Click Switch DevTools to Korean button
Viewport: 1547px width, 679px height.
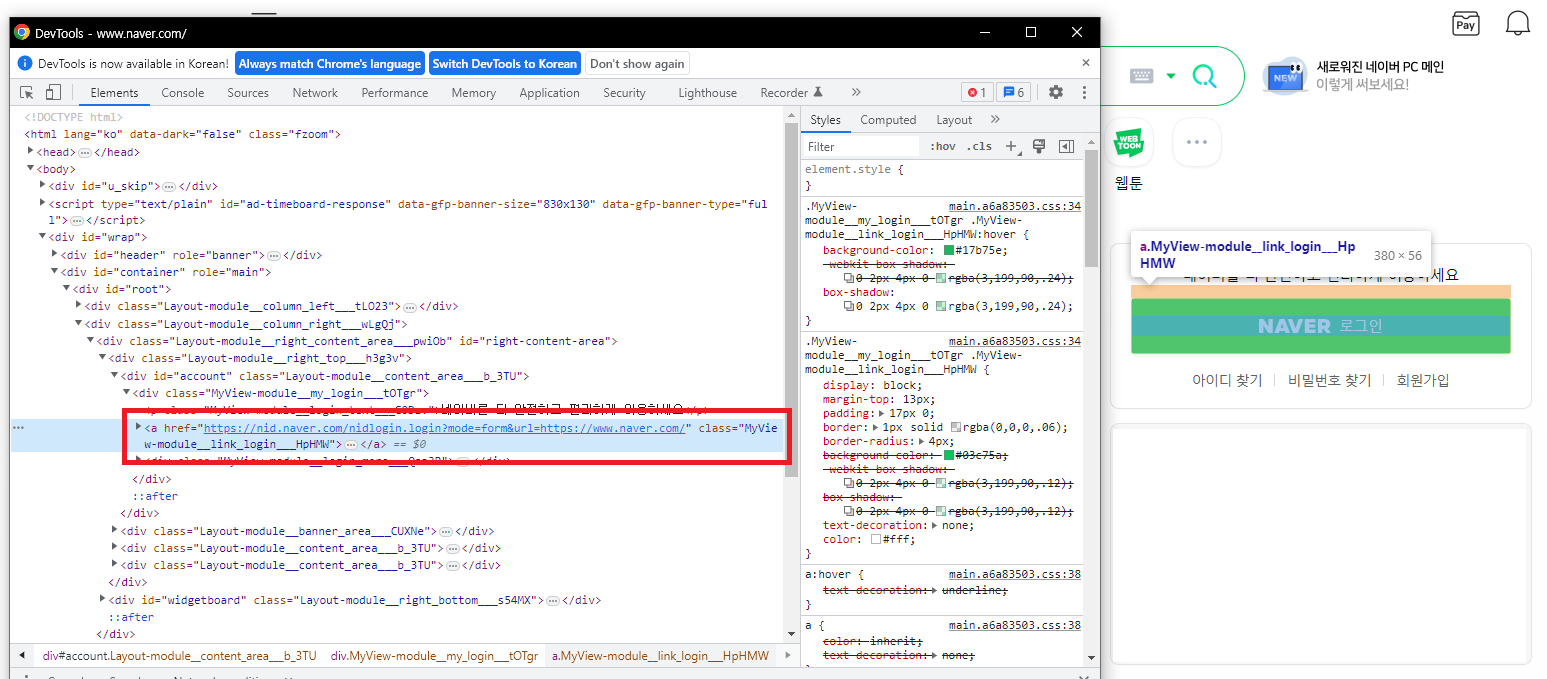click(x=505, y=63)
